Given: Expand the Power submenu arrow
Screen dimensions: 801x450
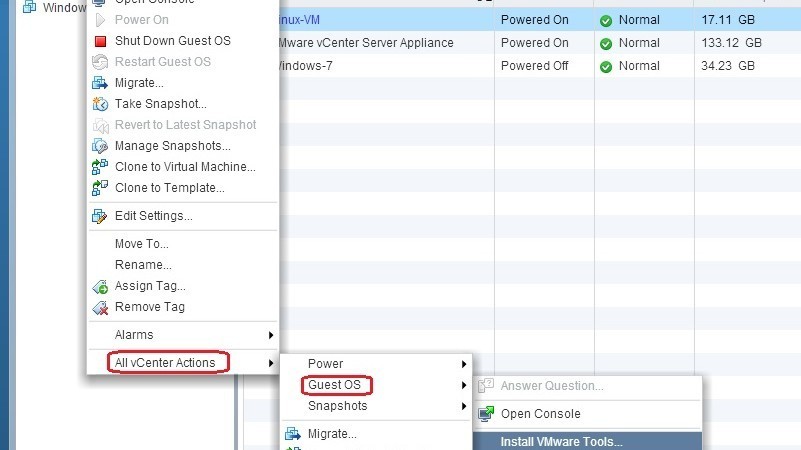Looking at the screenshot, I should [464, 364].
